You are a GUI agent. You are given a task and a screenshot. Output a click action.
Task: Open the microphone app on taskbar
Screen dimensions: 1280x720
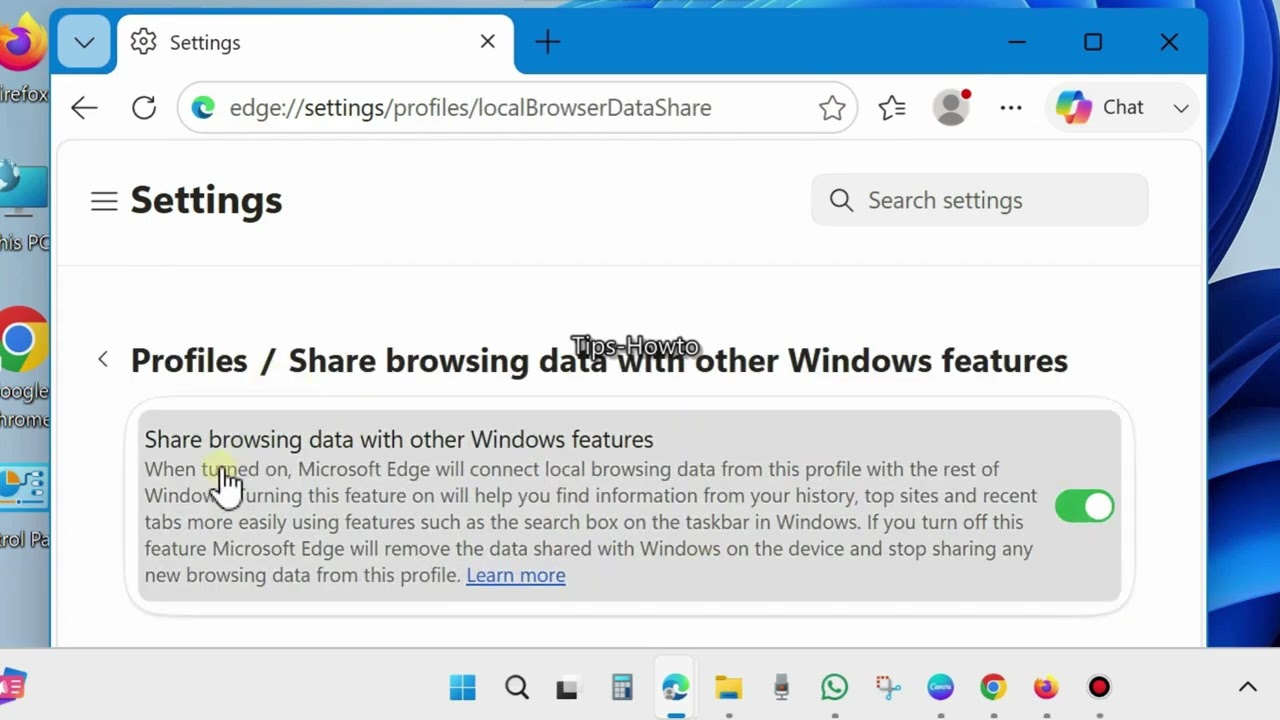(781, 687)
